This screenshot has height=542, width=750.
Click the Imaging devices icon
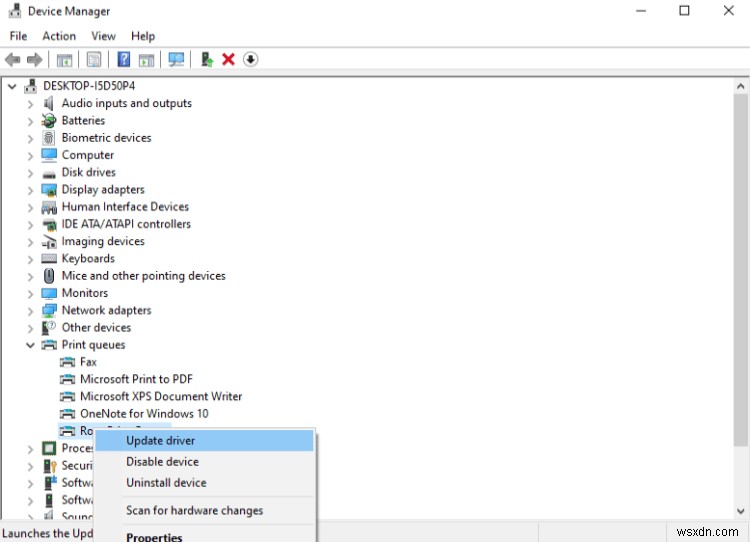click(49, 242)
